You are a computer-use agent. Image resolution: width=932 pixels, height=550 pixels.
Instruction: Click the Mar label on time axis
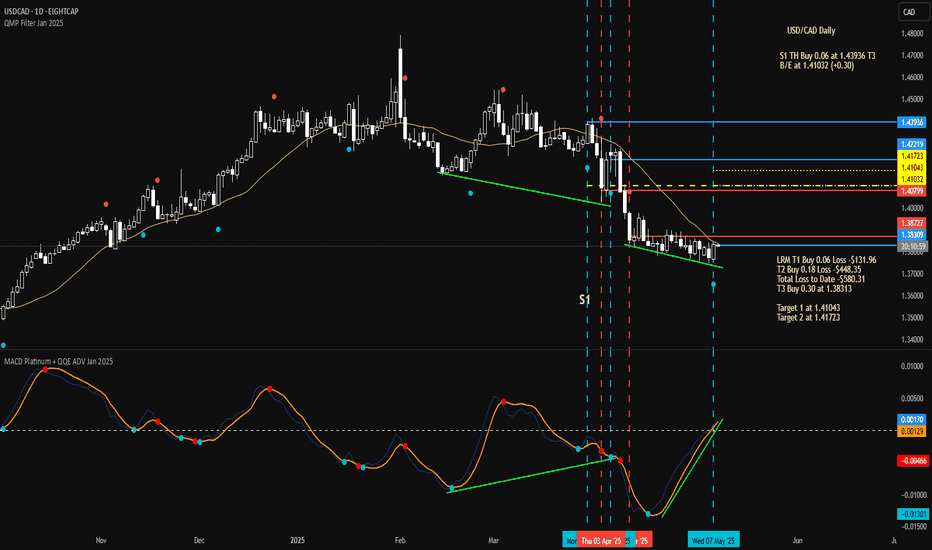click(x=493, y=540)
